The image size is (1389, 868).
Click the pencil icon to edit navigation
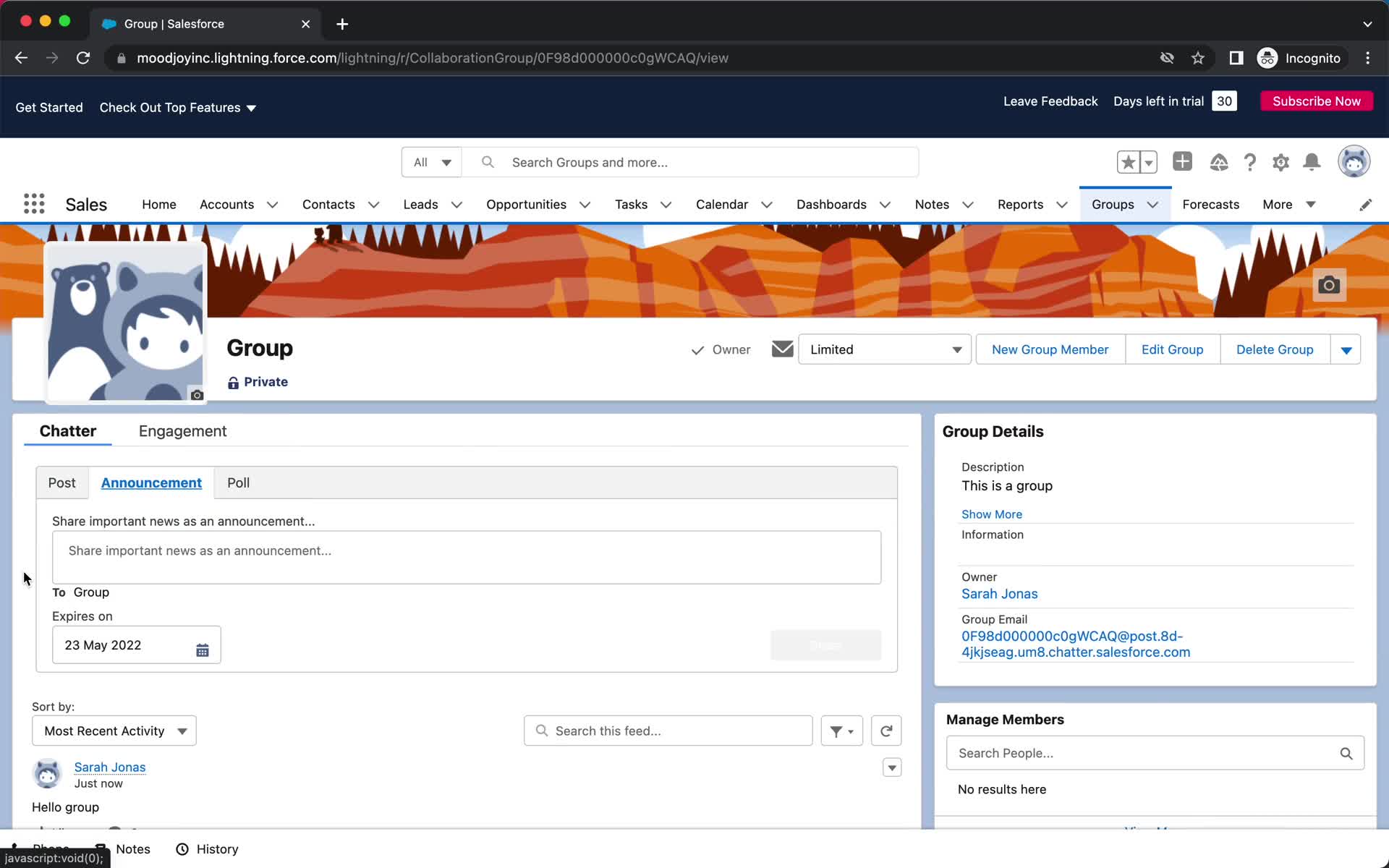1365,205
